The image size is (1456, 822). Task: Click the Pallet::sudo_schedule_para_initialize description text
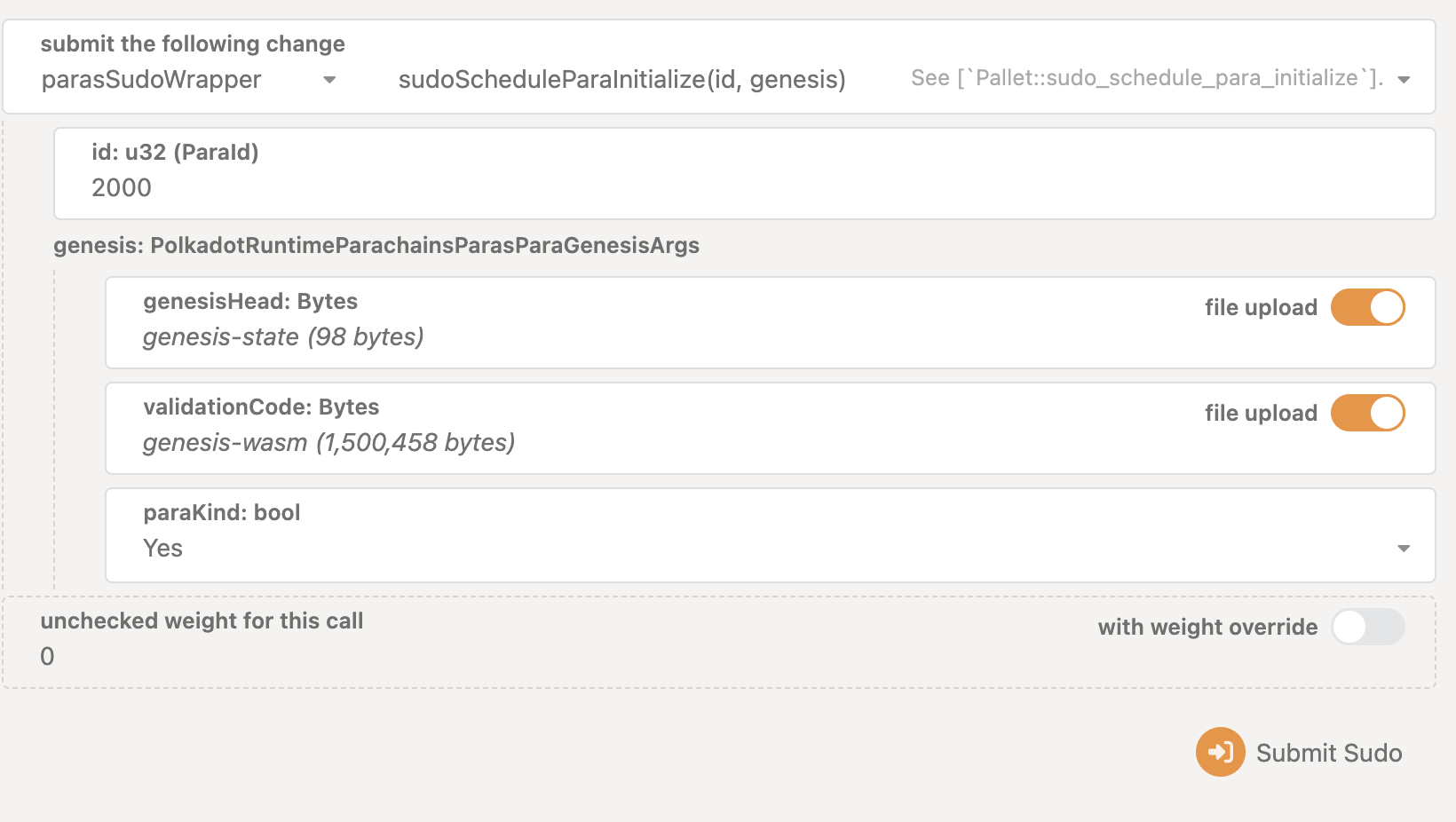1146,78
